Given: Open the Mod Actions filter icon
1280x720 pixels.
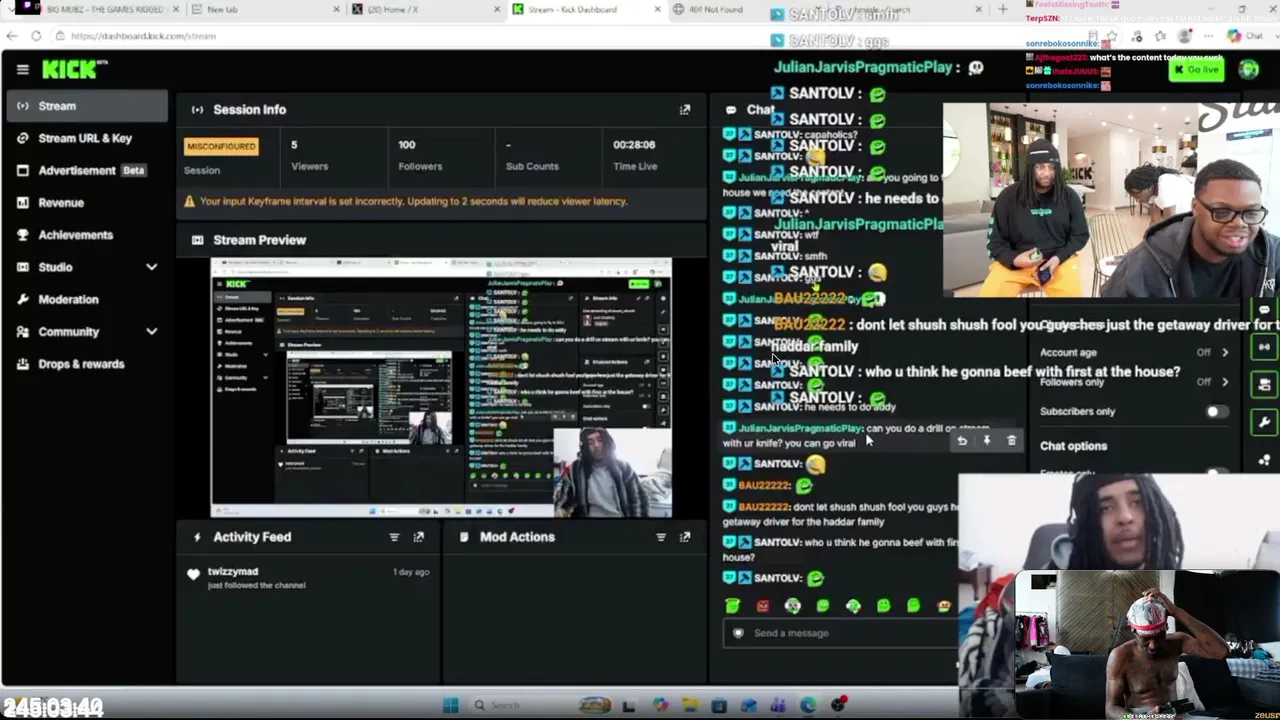Looking at the screenshot, I should (660, 537).
